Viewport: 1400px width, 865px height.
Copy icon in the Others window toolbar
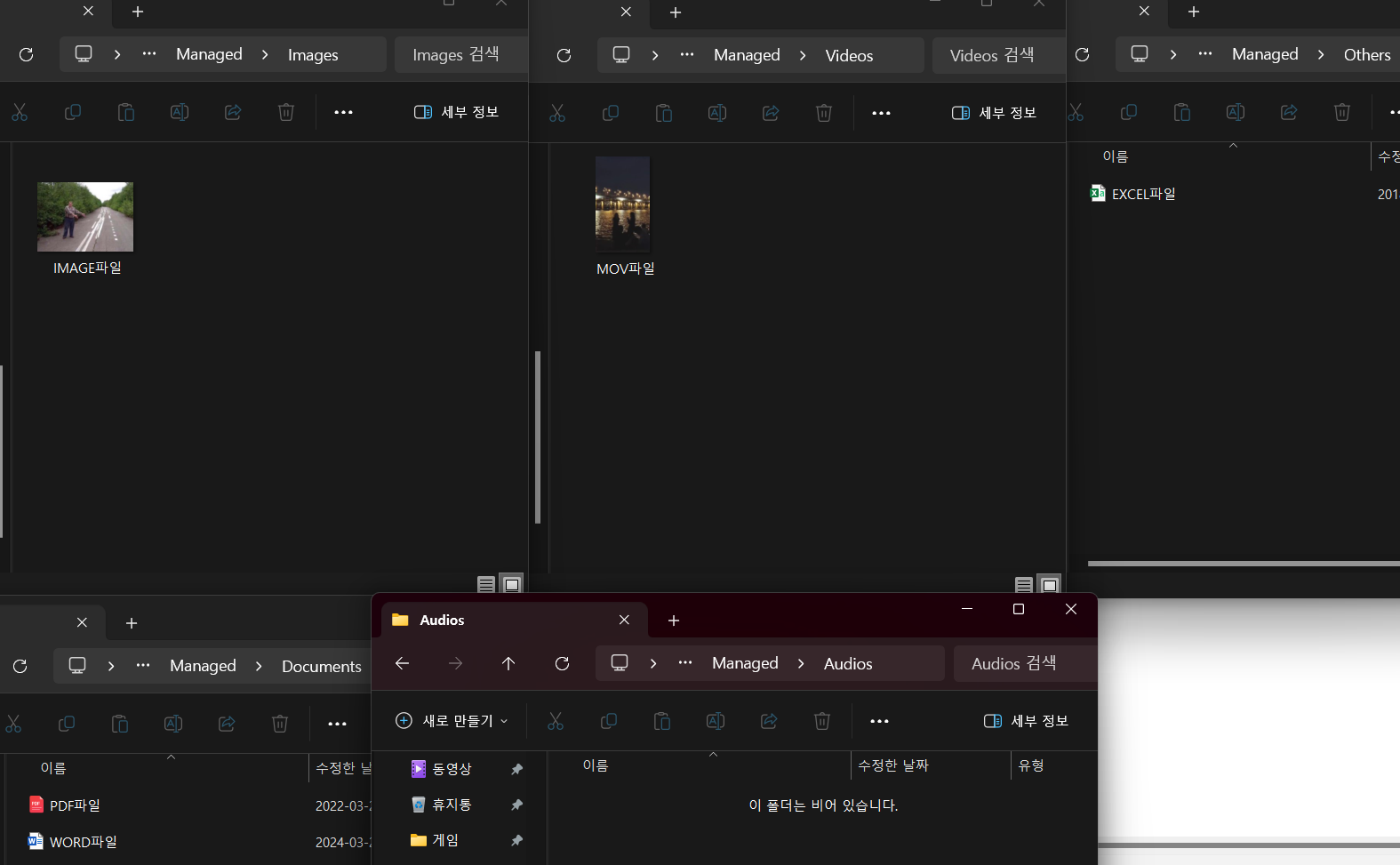(x=1129, y=112)
